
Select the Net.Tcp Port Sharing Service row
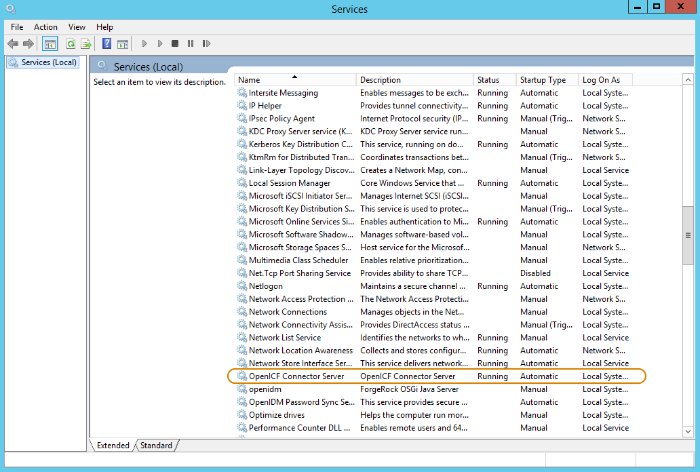(433, 273)
